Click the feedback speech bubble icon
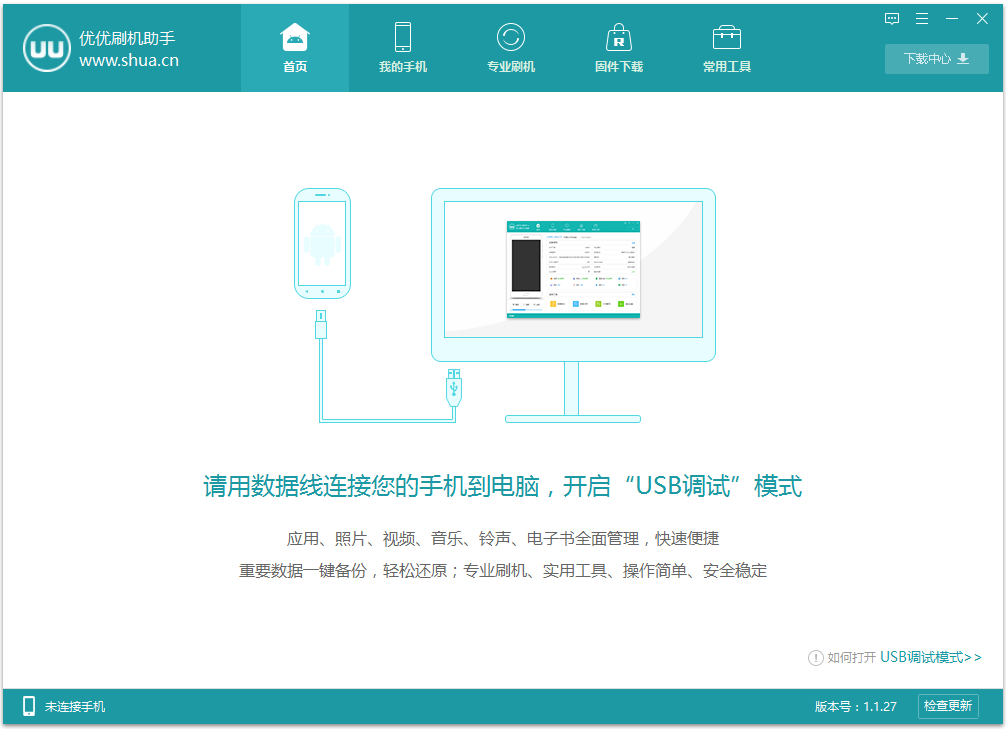1006x731 pixels. click(892, 19)
